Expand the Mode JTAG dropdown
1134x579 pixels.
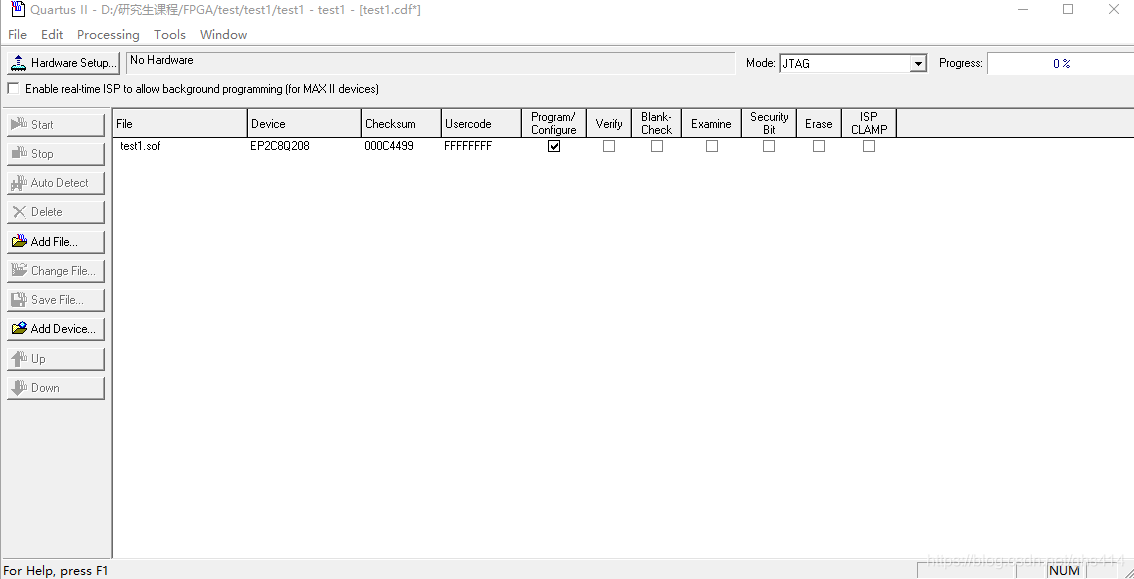coord(918,64)
